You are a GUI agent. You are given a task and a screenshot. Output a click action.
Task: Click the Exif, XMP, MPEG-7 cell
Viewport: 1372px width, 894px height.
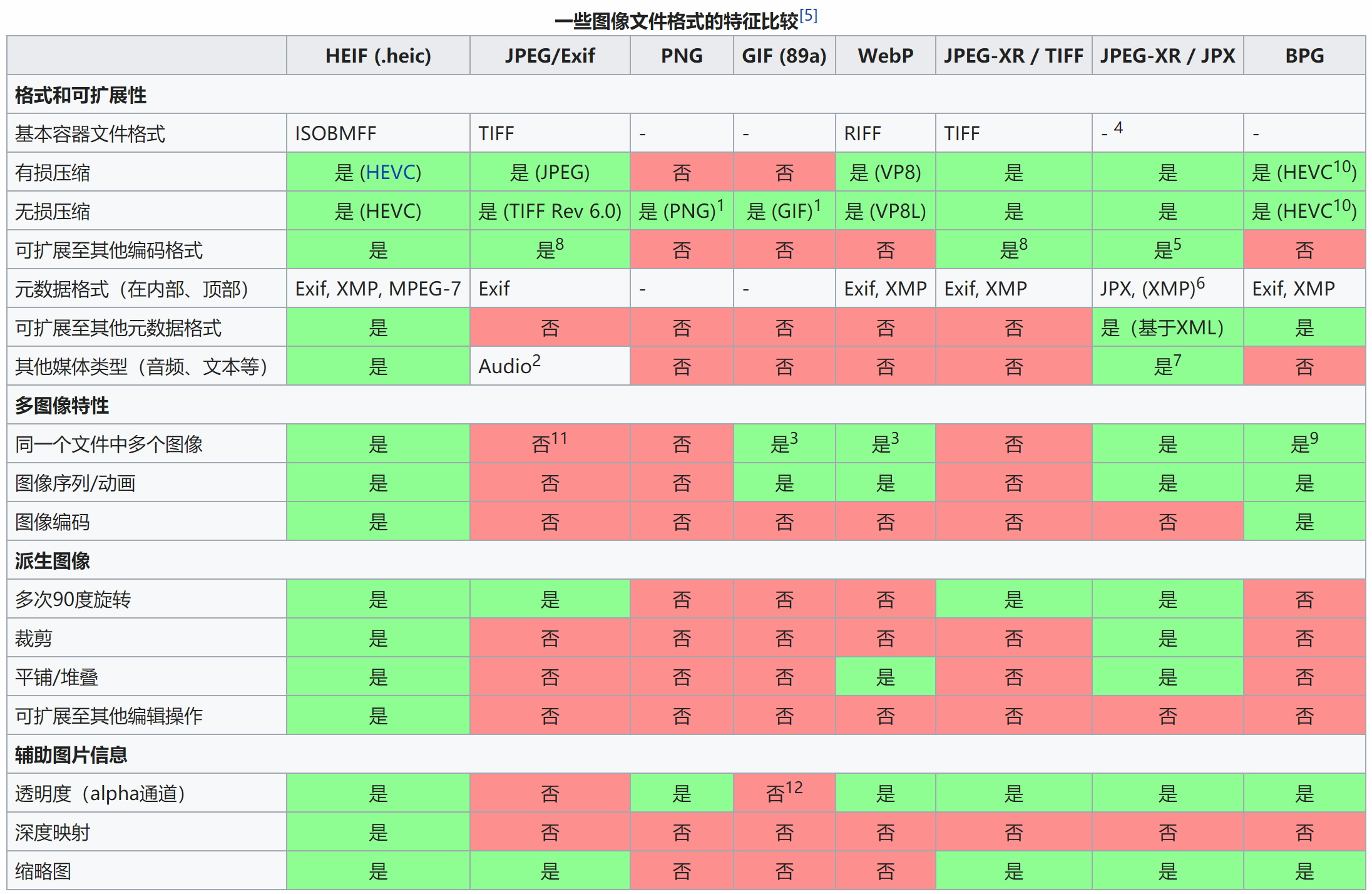[378, 289]
